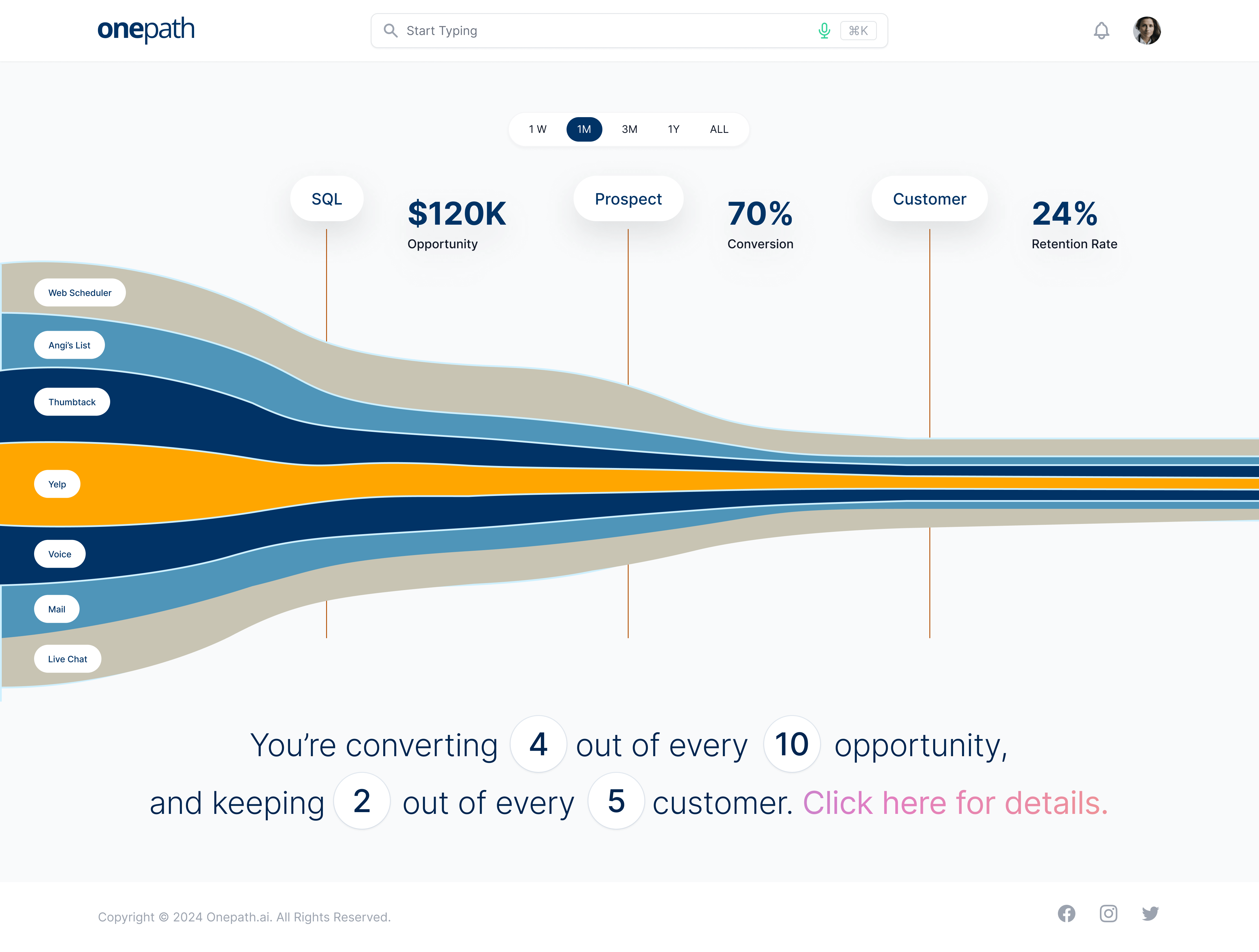Select the 3M time period toggle
The height and width of the screenshot is (952, 1259).
coord(629,128)
